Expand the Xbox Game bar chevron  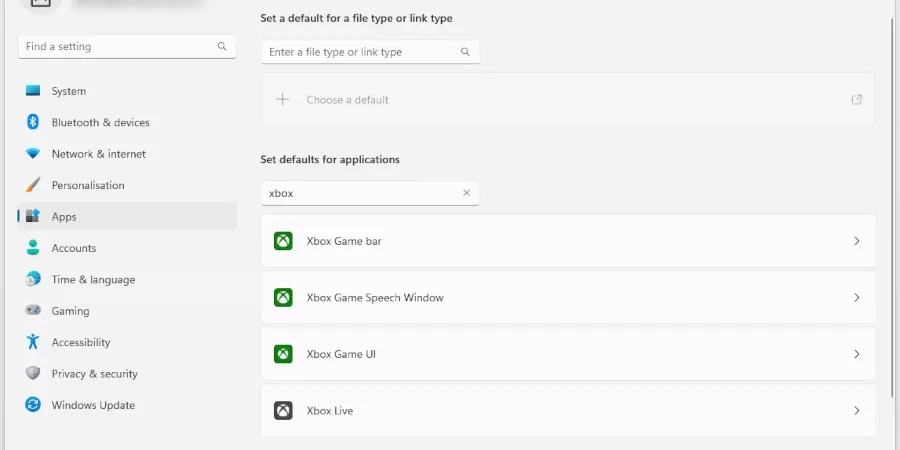click(856, 241)
